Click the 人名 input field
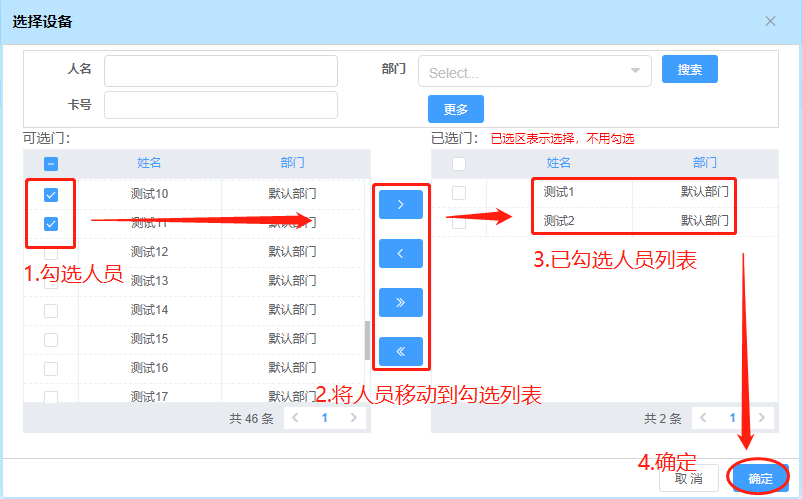Image resolution: width=802 pixels, height=499 pixels. [x=221, y=71]
